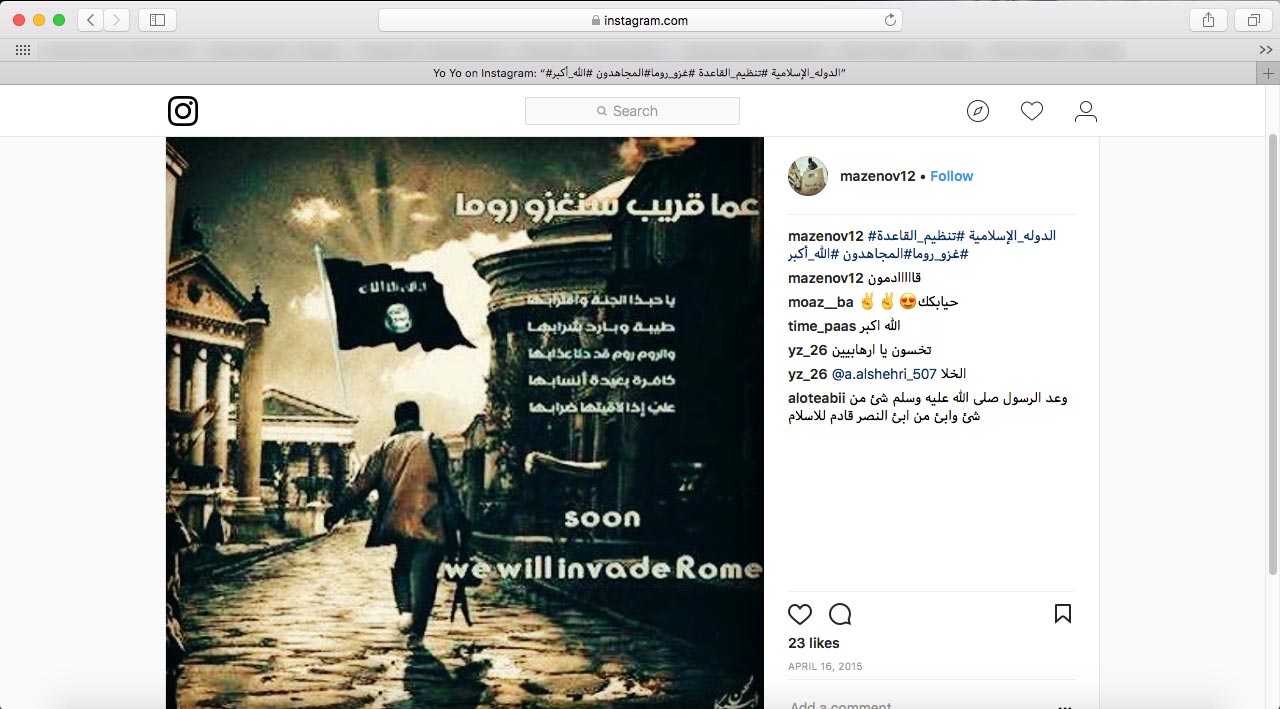Image resolution: width=1280 pixels, height=709 pixels.
Task: Open the favorites grid icon
Action: click(x=23, y=50)
